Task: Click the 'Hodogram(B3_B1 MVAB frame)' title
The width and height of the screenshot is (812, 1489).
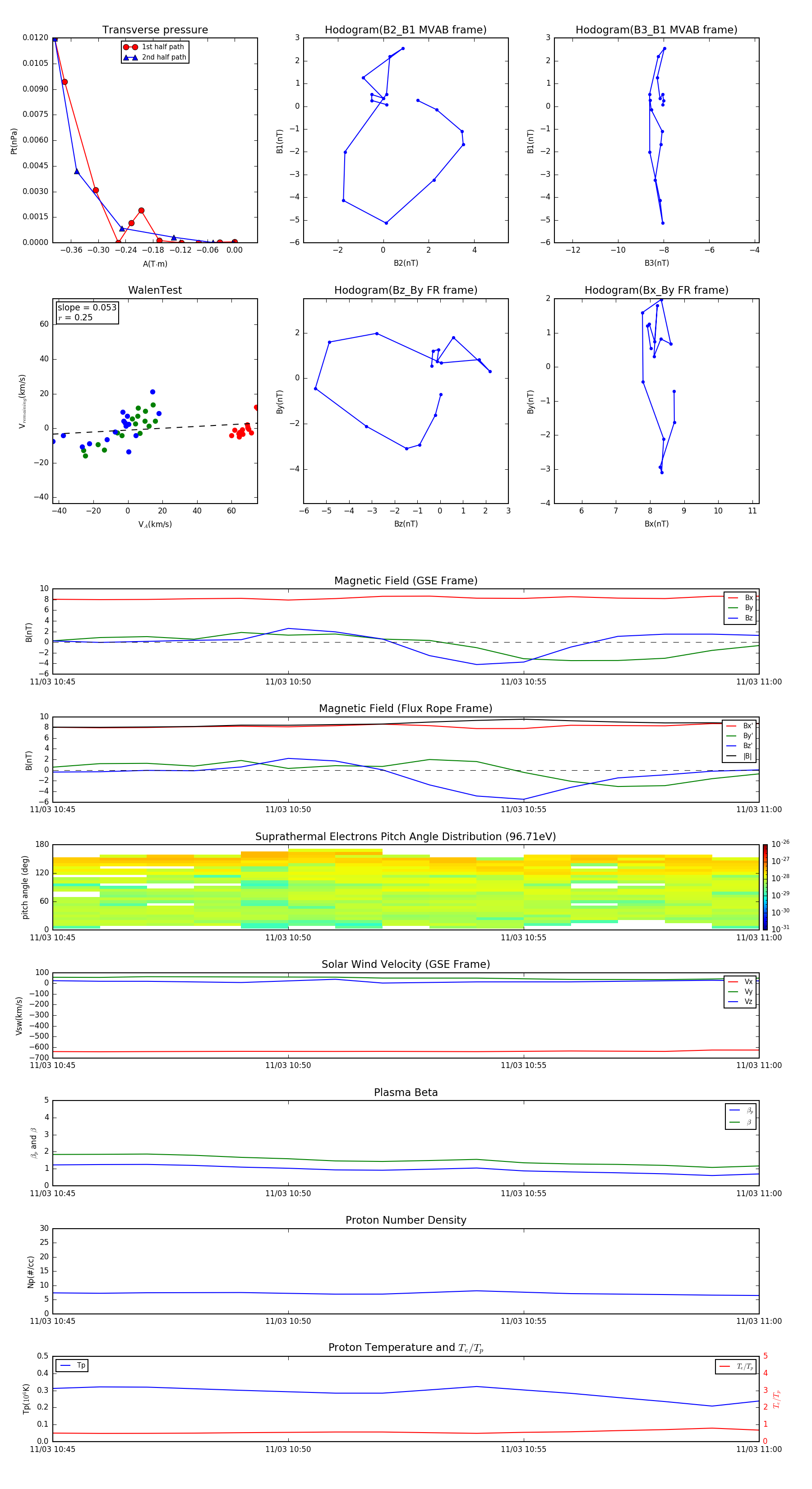Action: pos(656,30)
